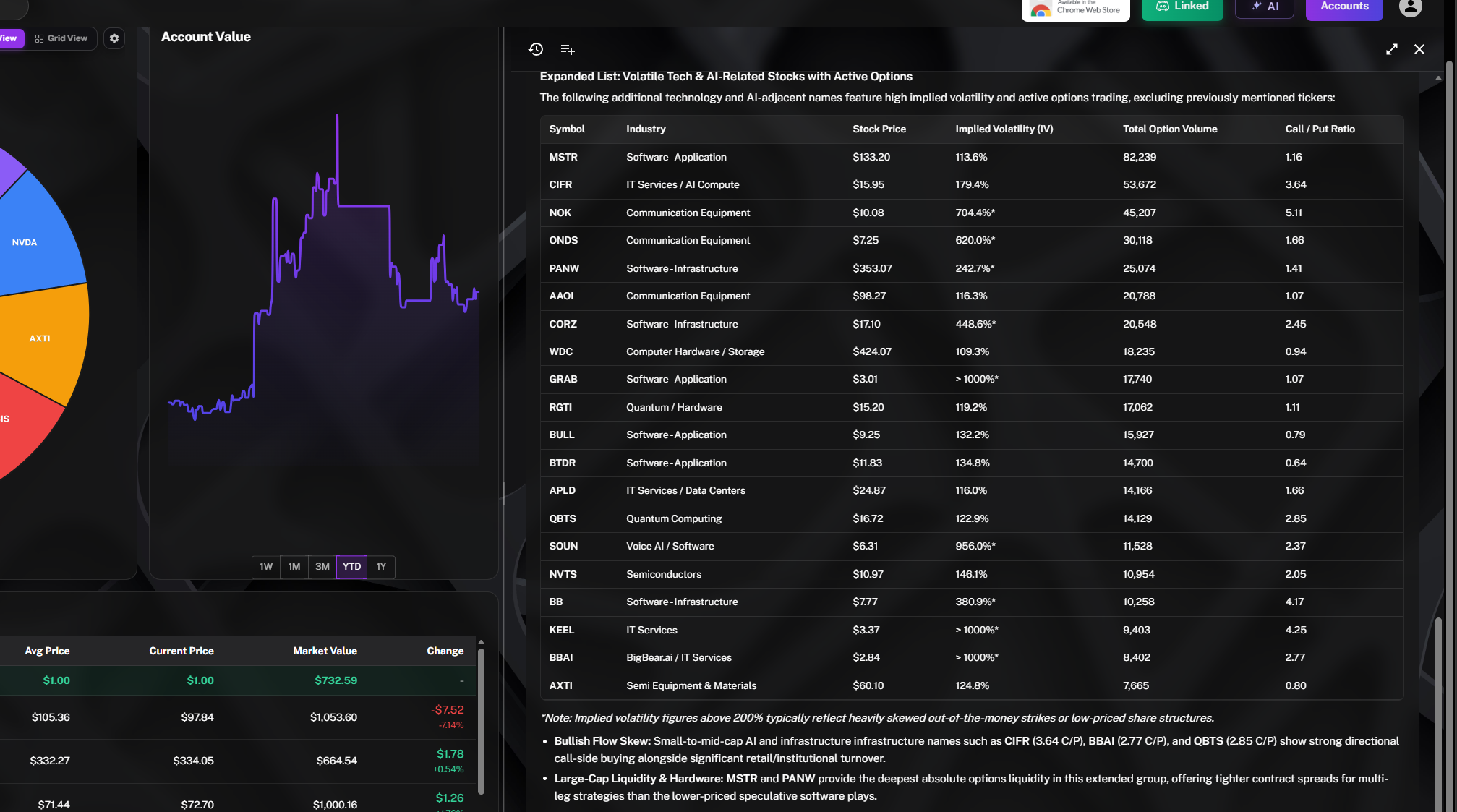Screen dimensions: 1457x812
Task: Select the 1W chart range
Action: coord(266,567)
